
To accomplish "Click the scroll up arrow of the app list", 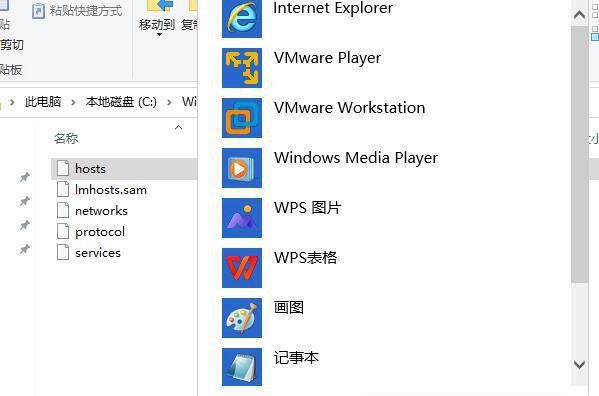I will pyautogui.click(x=580, y=15).
